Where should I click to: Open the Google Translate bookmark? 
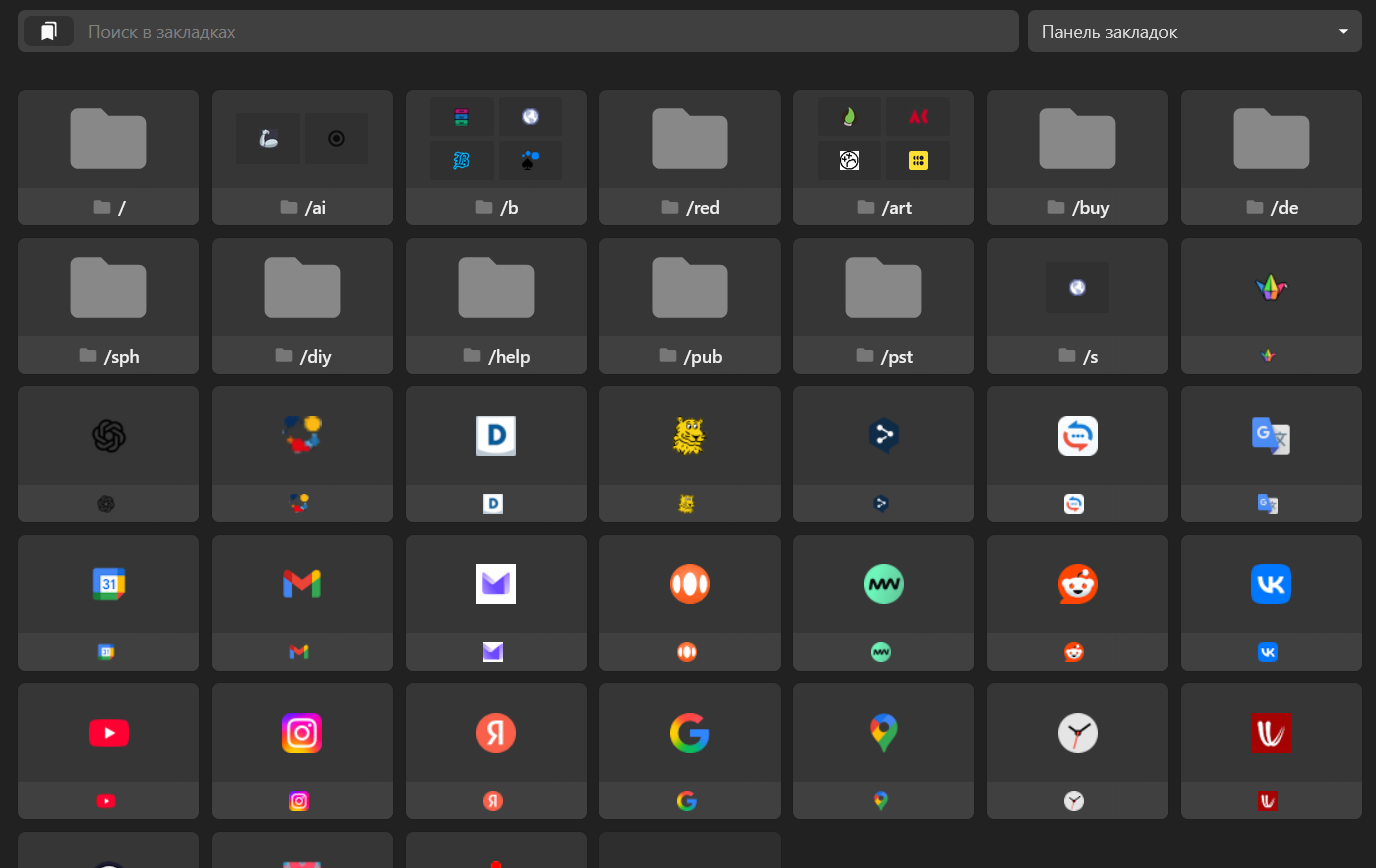[x=1271, y=436]
